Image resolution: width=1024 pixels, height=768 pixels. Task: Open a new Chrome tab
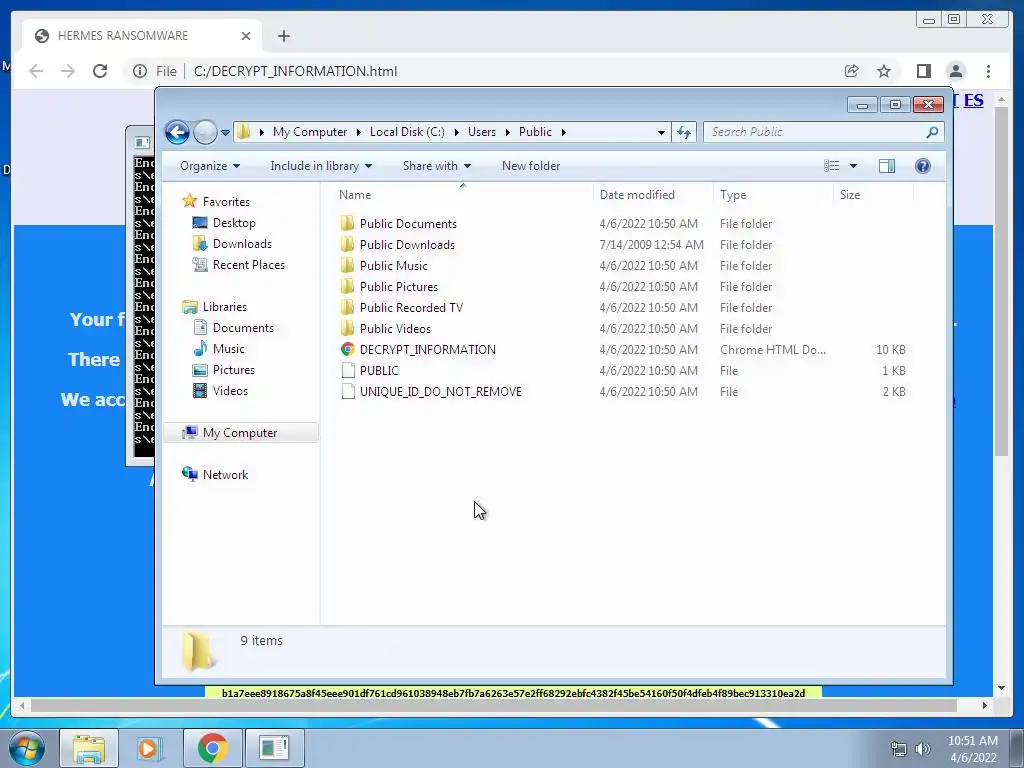coord(283,36)
